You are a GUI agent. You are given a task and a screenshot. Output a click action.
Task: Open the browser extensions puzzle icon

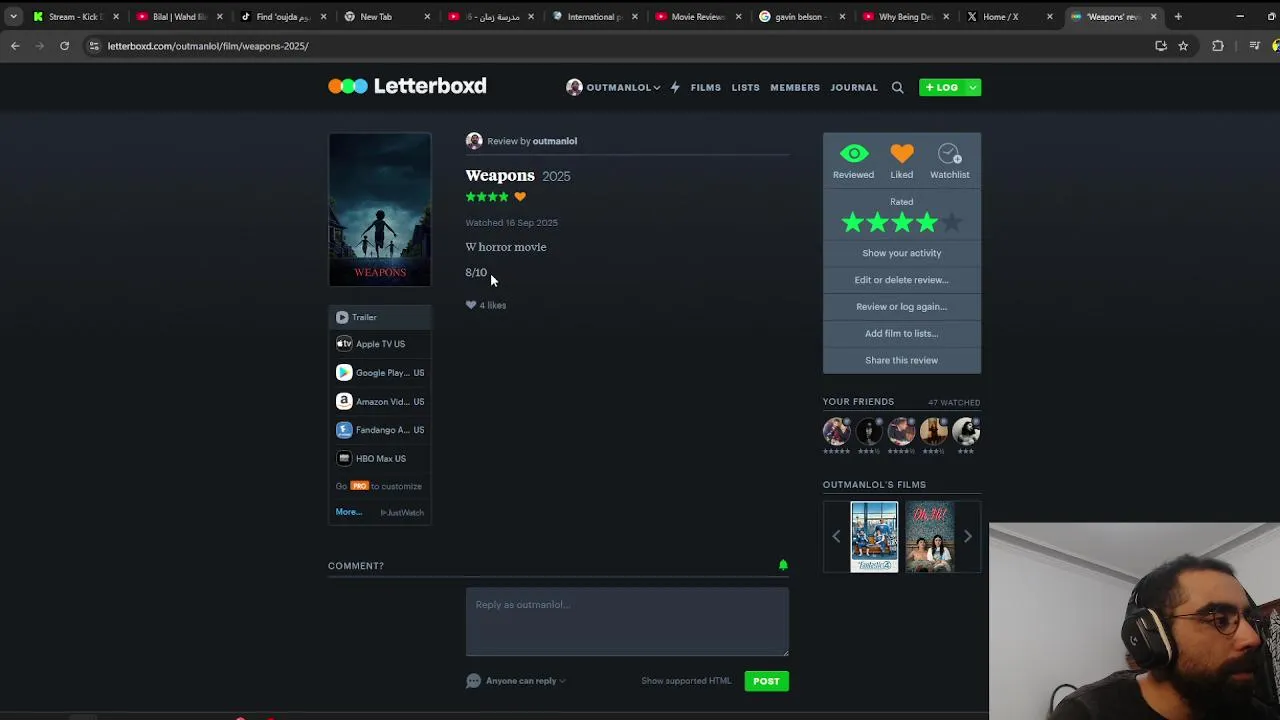(1217, 46)
